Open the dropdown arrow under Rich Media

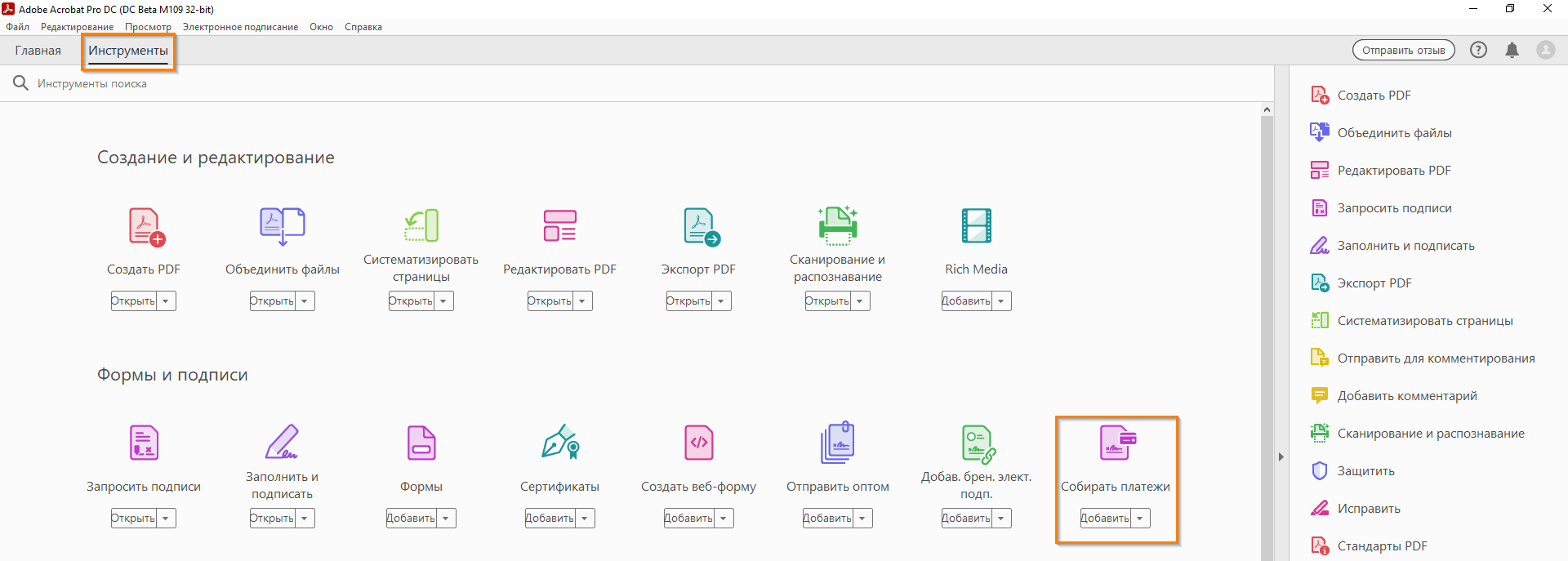point(1001,301)
